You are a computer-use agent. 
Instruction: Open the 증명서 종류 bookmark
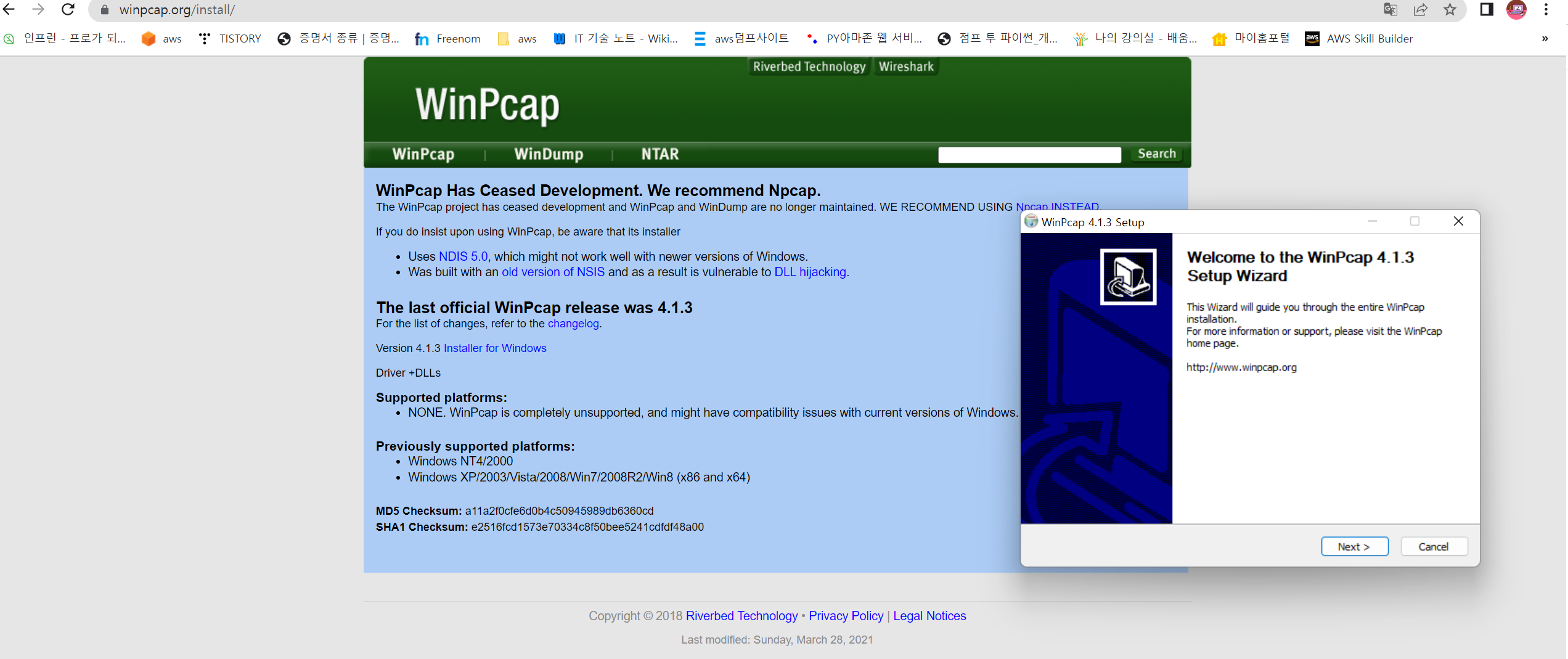point(338,38)
